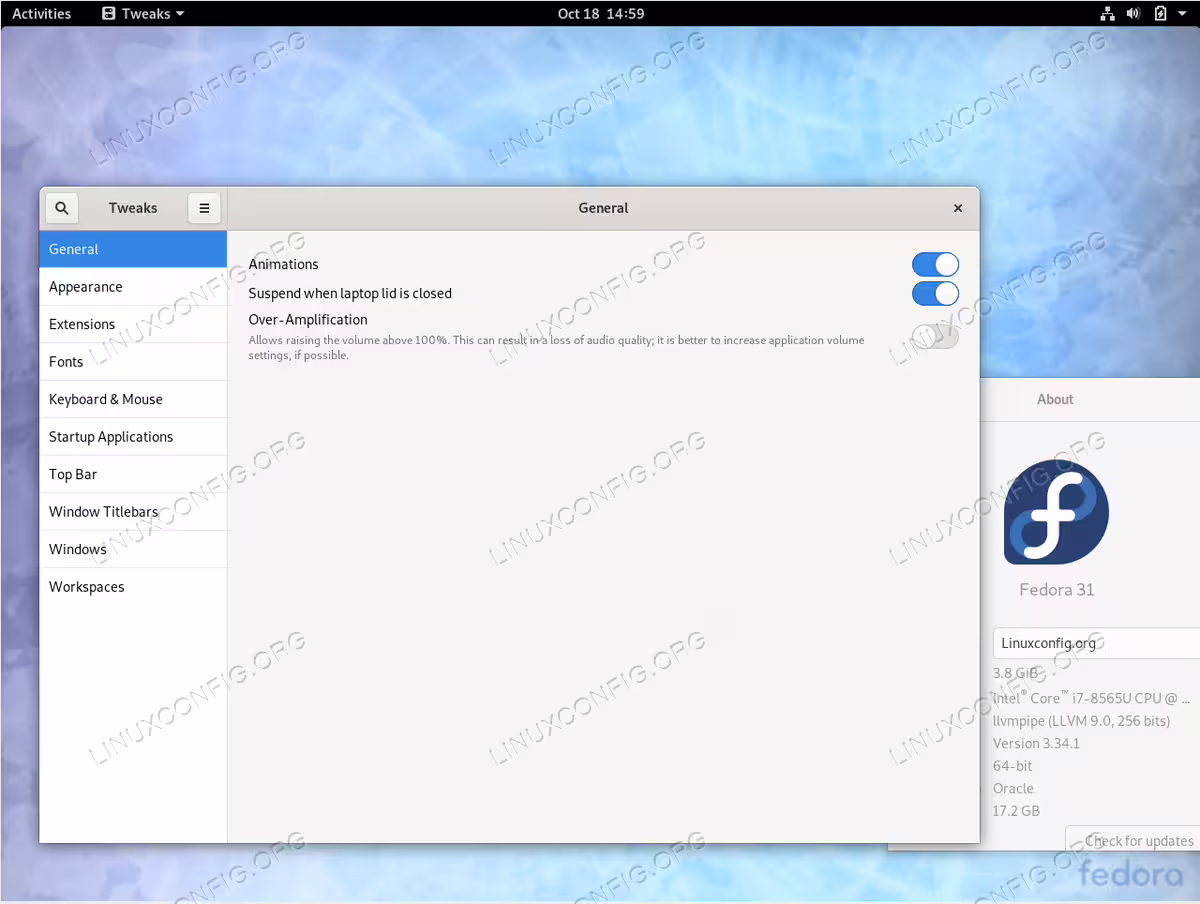Select Keyboard & Mouse category
1200x904 pixels.
133,399
